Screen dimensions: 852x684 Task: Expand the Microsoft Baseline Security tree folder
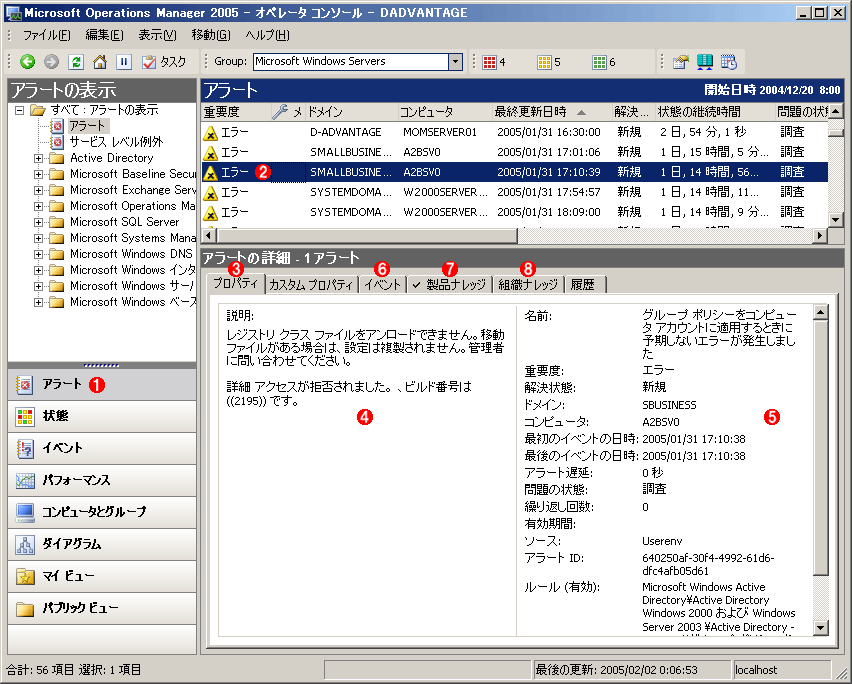pyautogui.click(x=38, y=174)
